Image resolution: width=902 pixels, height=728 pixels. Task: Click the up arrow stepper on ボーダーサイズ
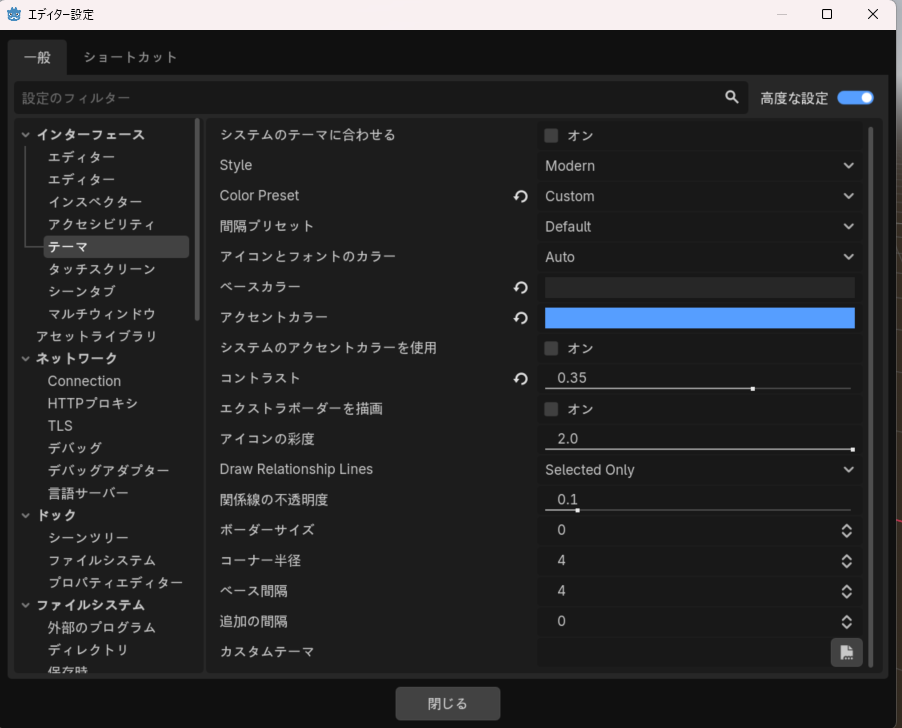pyautogui.click(x=846, y=526)
